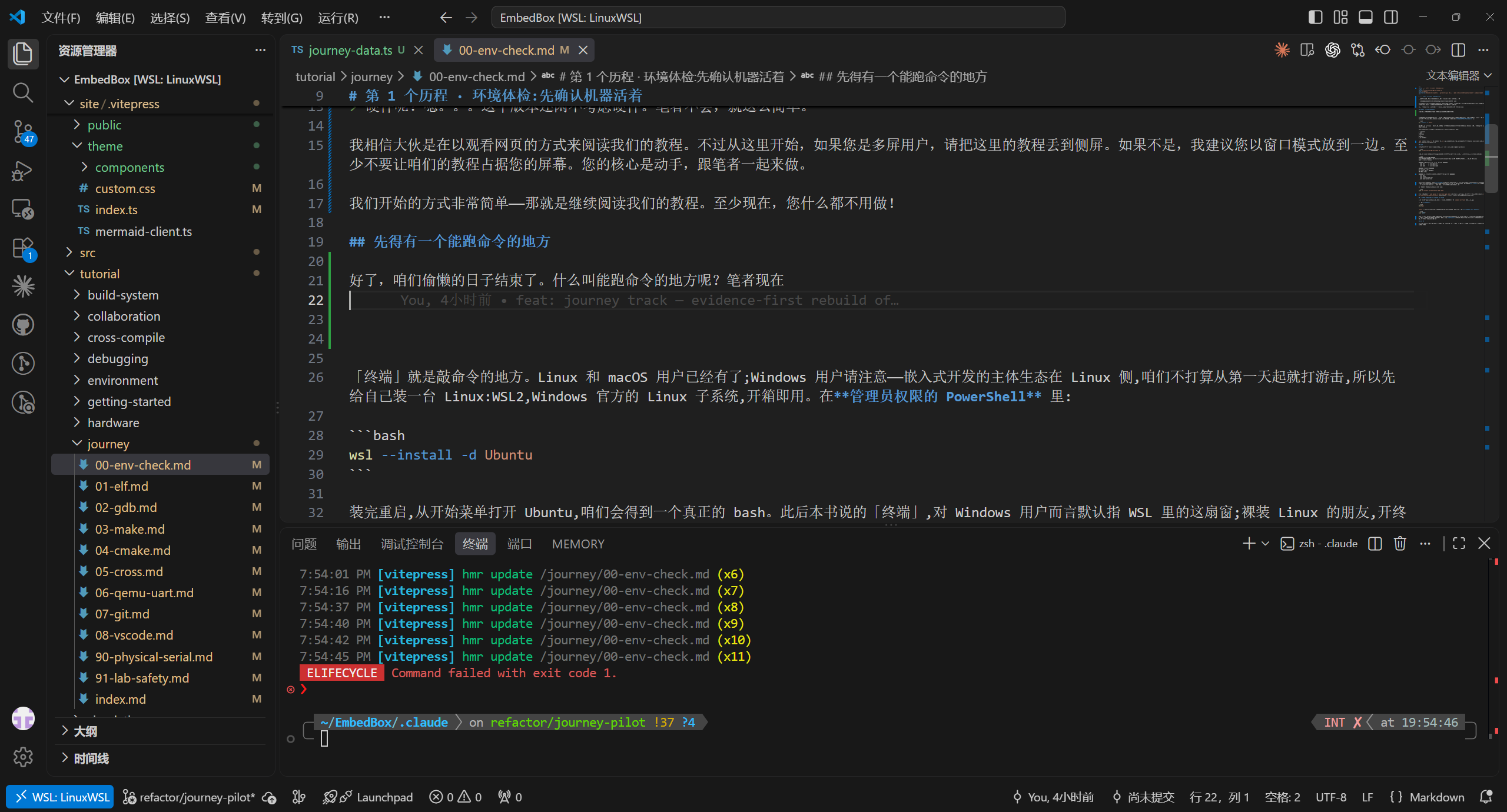Split the terminal panel

(1375, 544)
